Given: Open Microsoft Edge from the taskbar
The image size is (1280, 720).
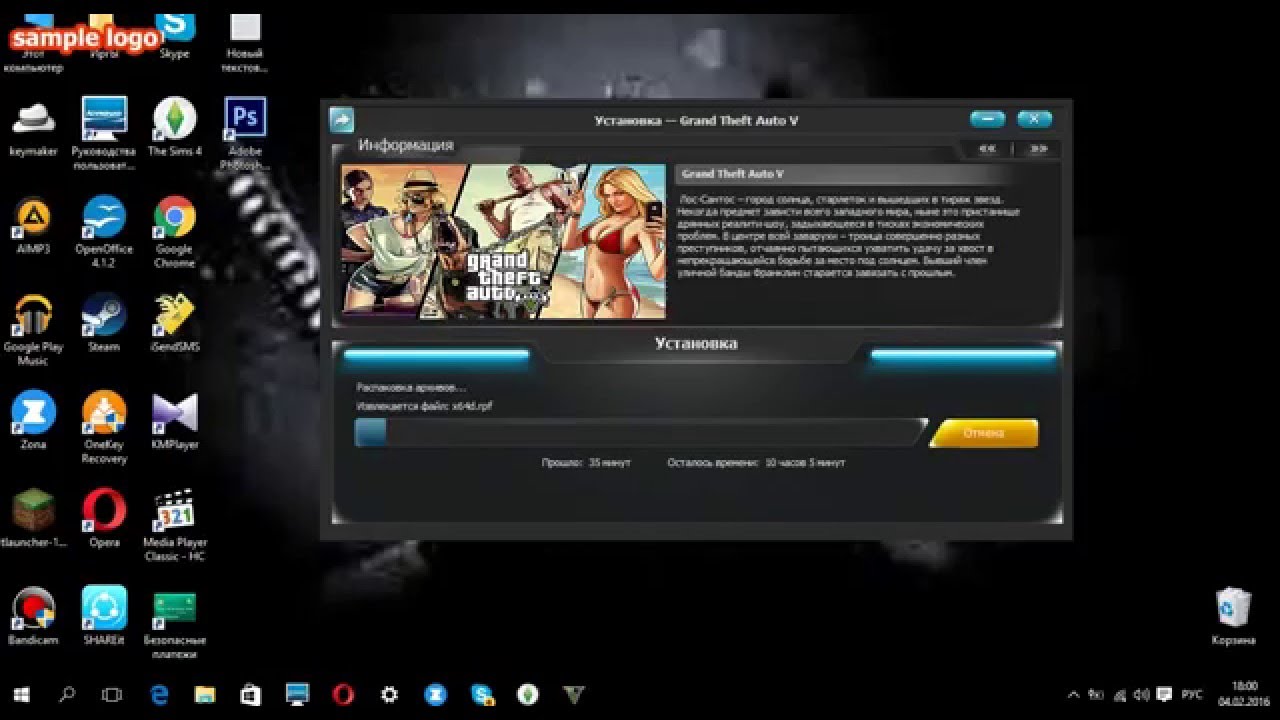Looking at the screenshot, I should [x=159, y=694].
